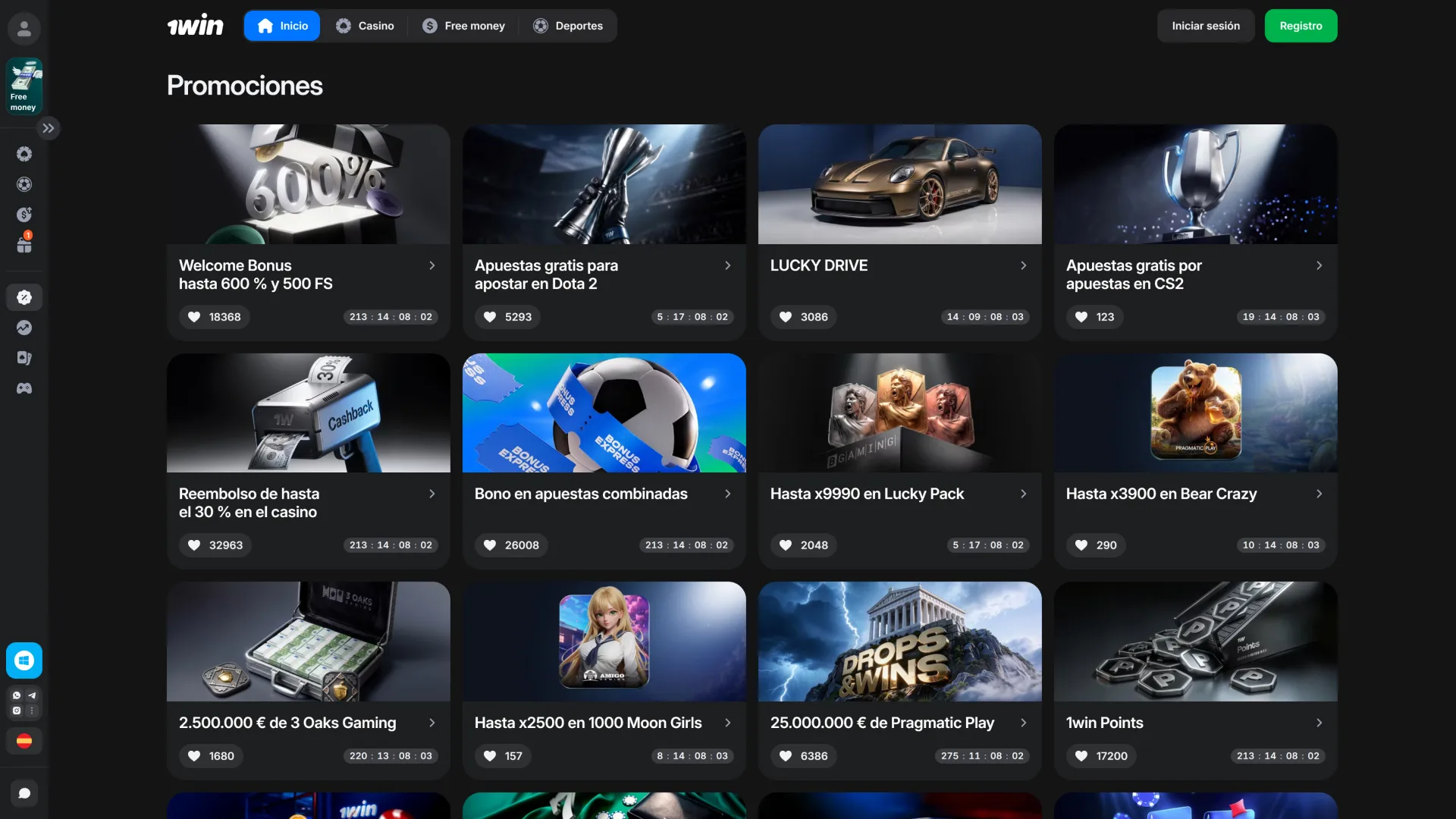The width and height of the screenshot is (1456, 819).
Task: Open the Casino tab in top navigation
Action: click(x=366, y=26)
